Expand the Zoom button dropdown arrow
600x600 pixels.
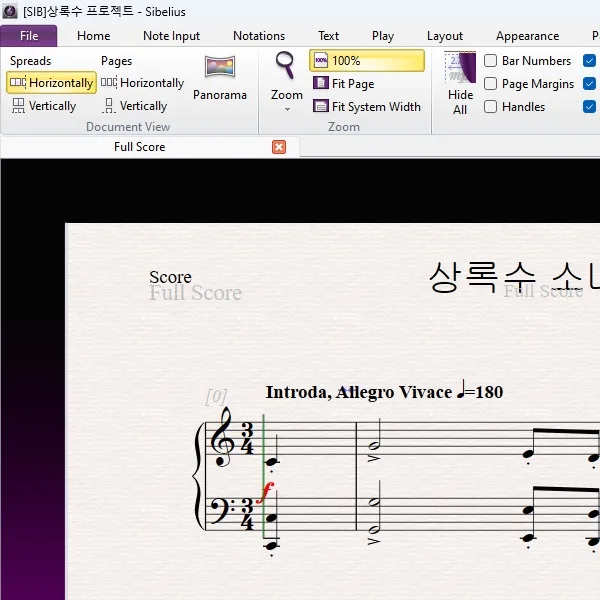(286, 109)
